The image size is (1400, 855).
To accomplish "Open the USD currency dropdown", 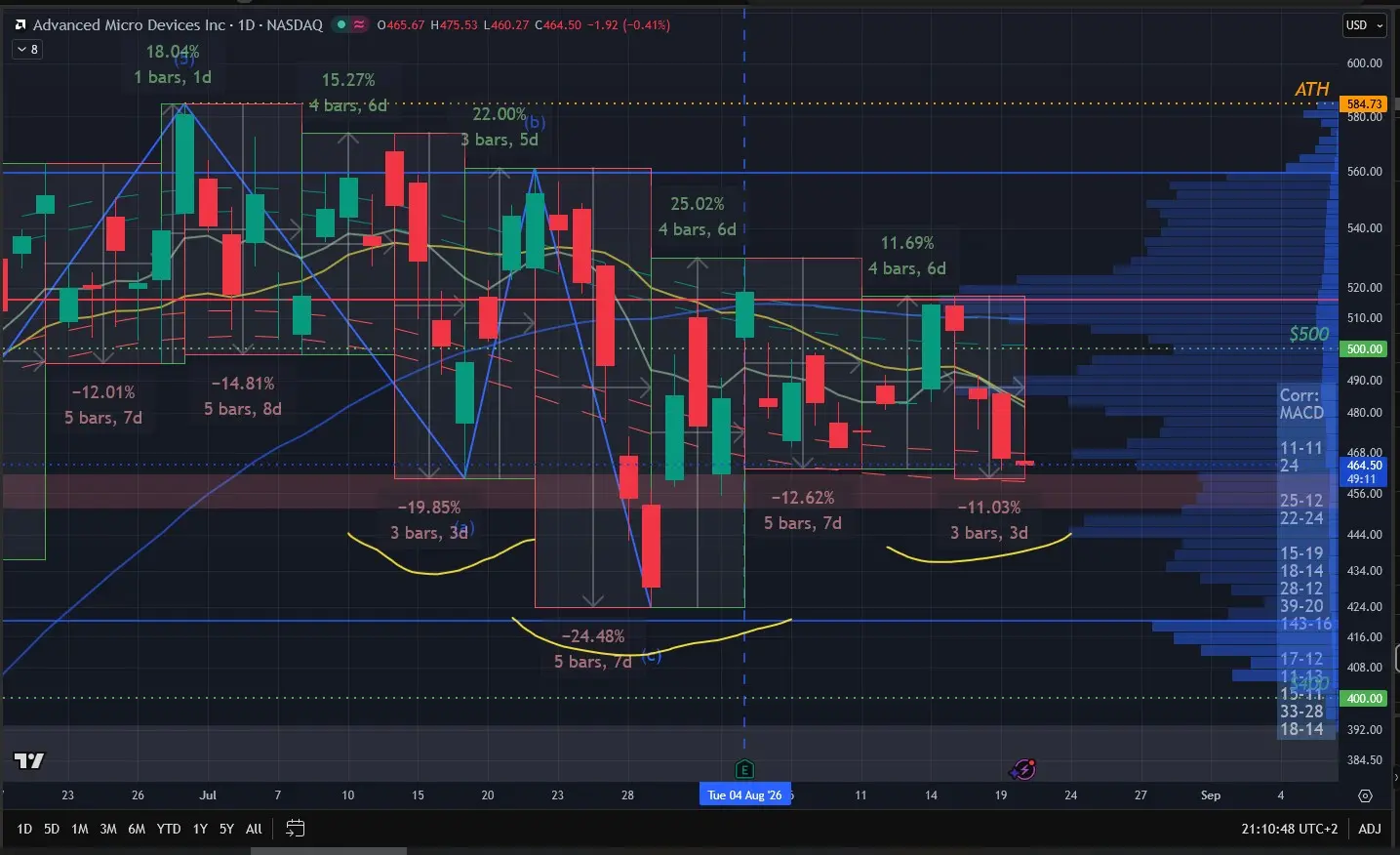I will pyautogui.click(x=1364, y=25).
